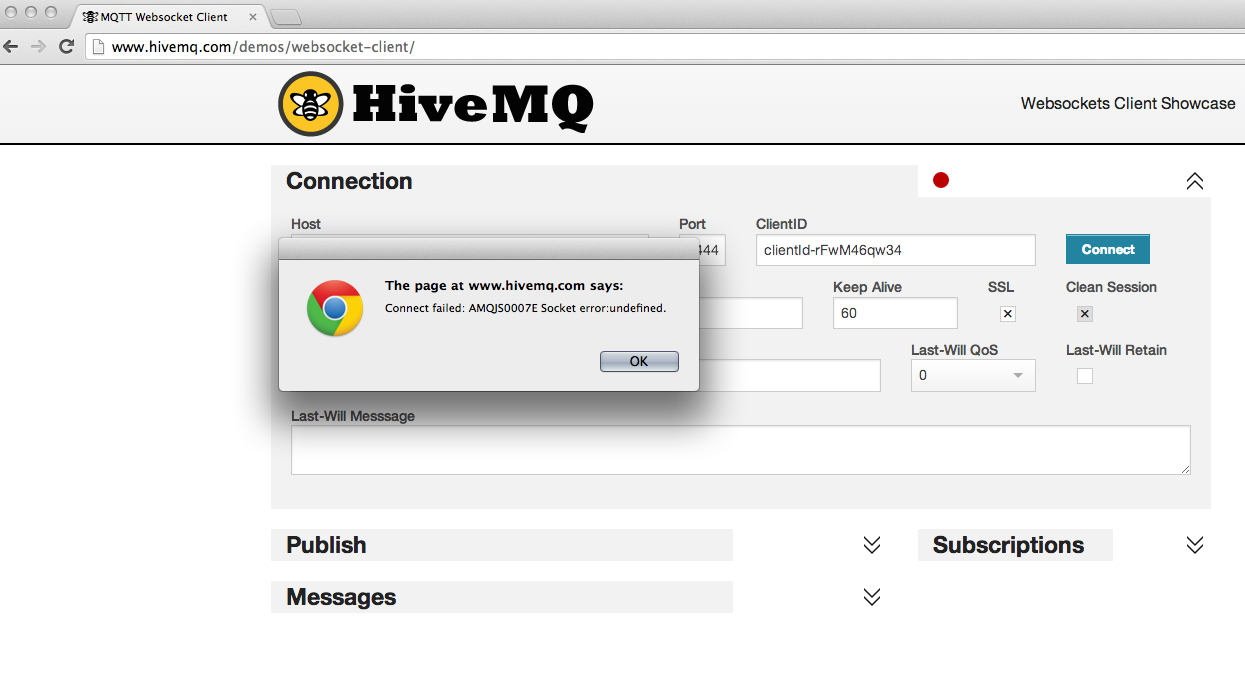Image resolution: width=1245 pixels, height=676 pixels.
Task: Click the red connection status indicator
Action: [x=941, y=180]
